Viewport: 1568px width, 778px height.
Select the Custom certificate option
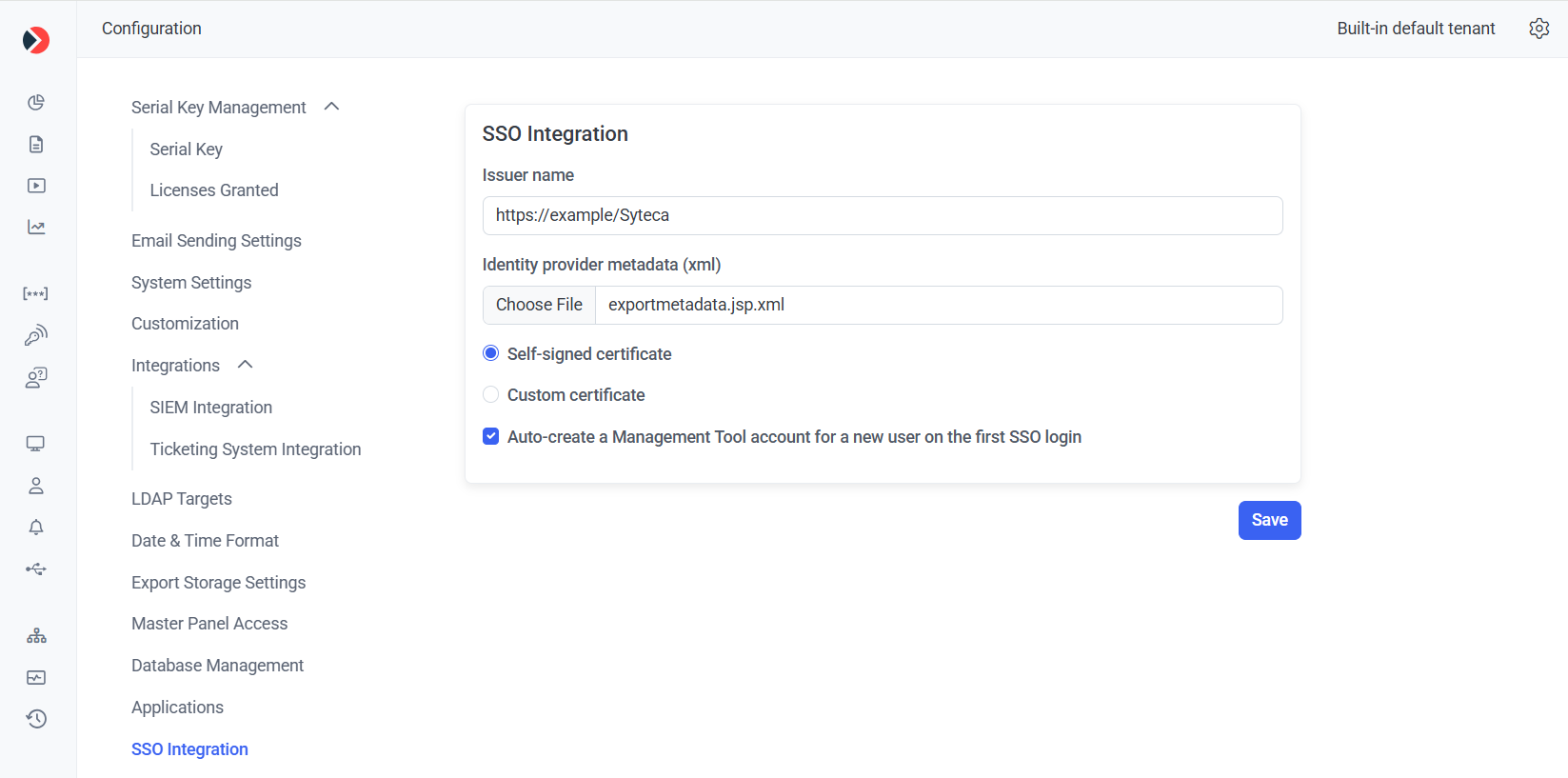point(491,394)
